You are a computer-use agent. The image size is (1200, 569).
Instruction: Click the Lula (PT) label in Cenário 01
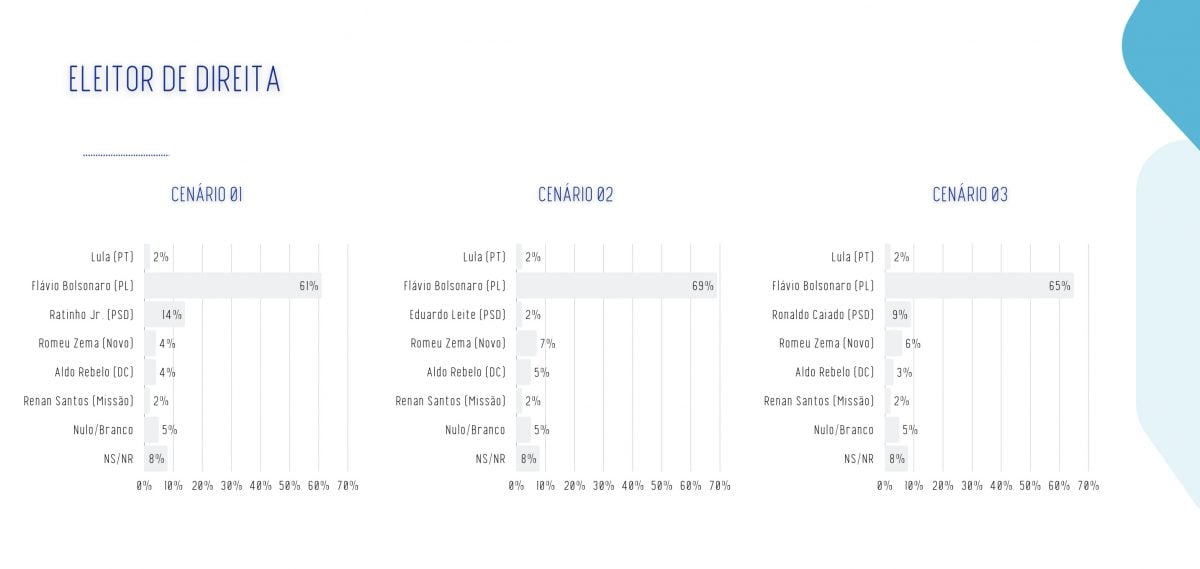click(x=111, y=257)
